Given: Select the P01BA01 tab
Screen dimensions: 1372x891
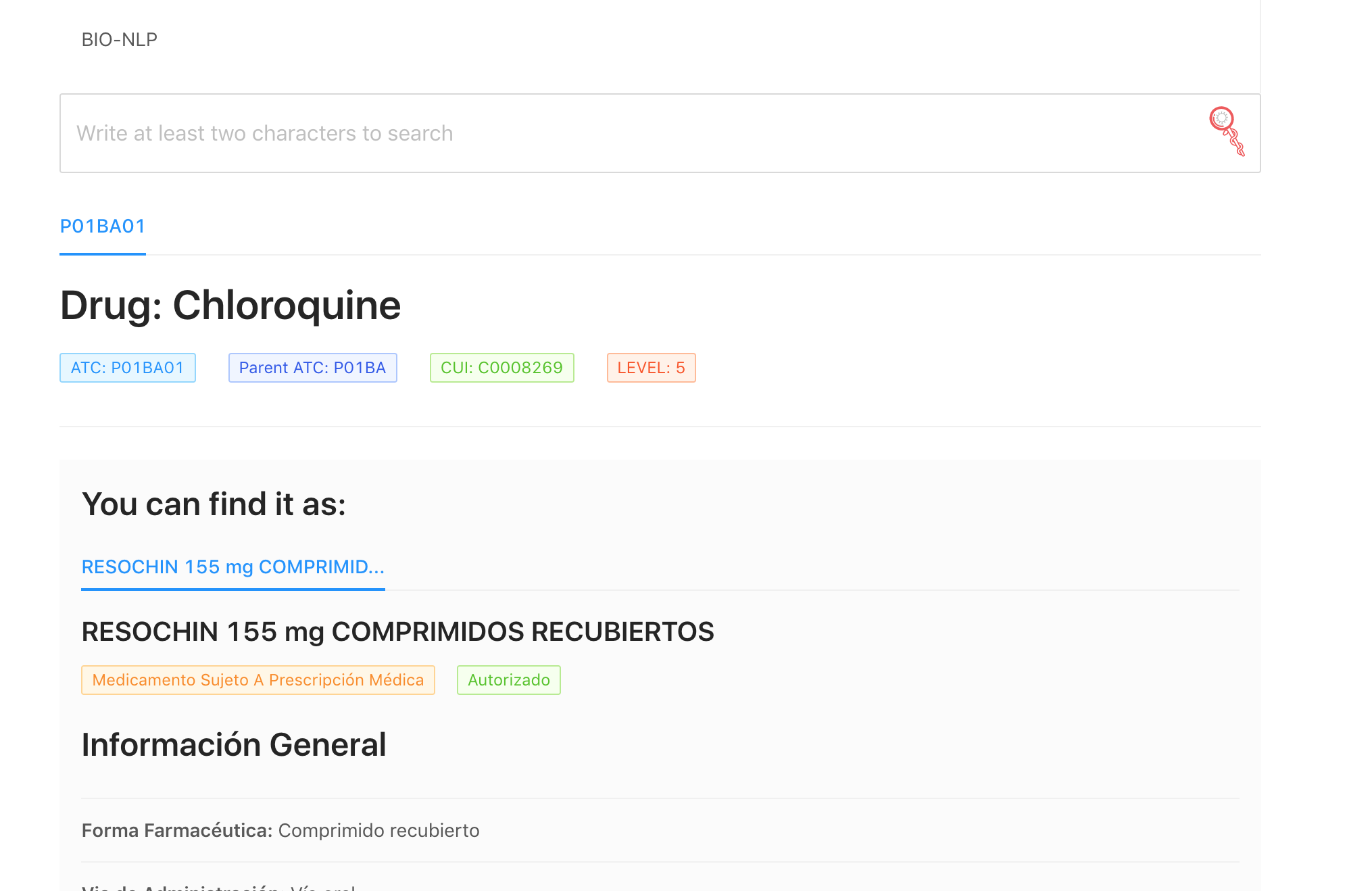Looking at the screenshot, I should click(x=103, y=226).
